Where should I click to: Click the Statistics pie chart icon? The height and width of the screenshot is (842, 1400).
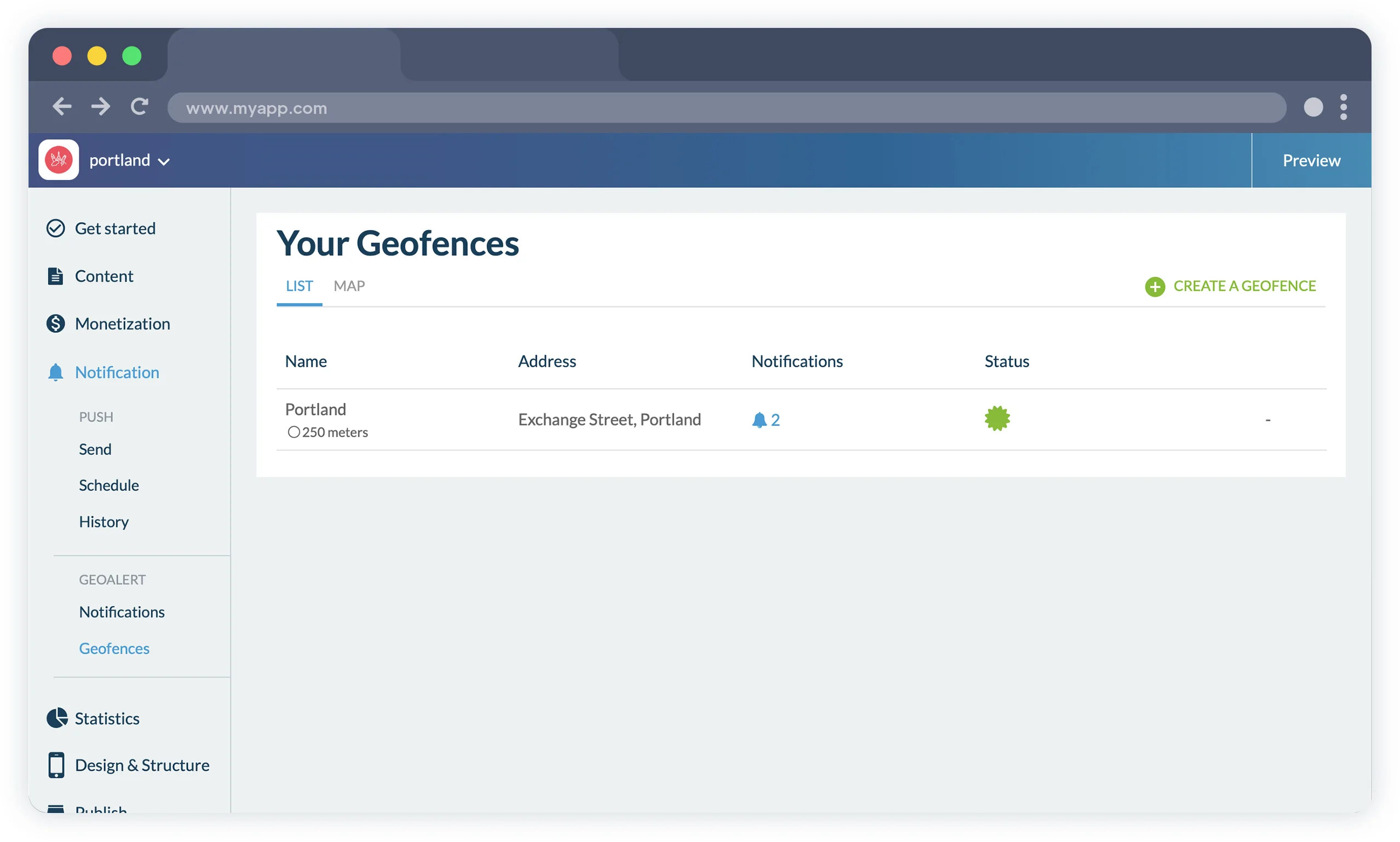pos(57,718)
